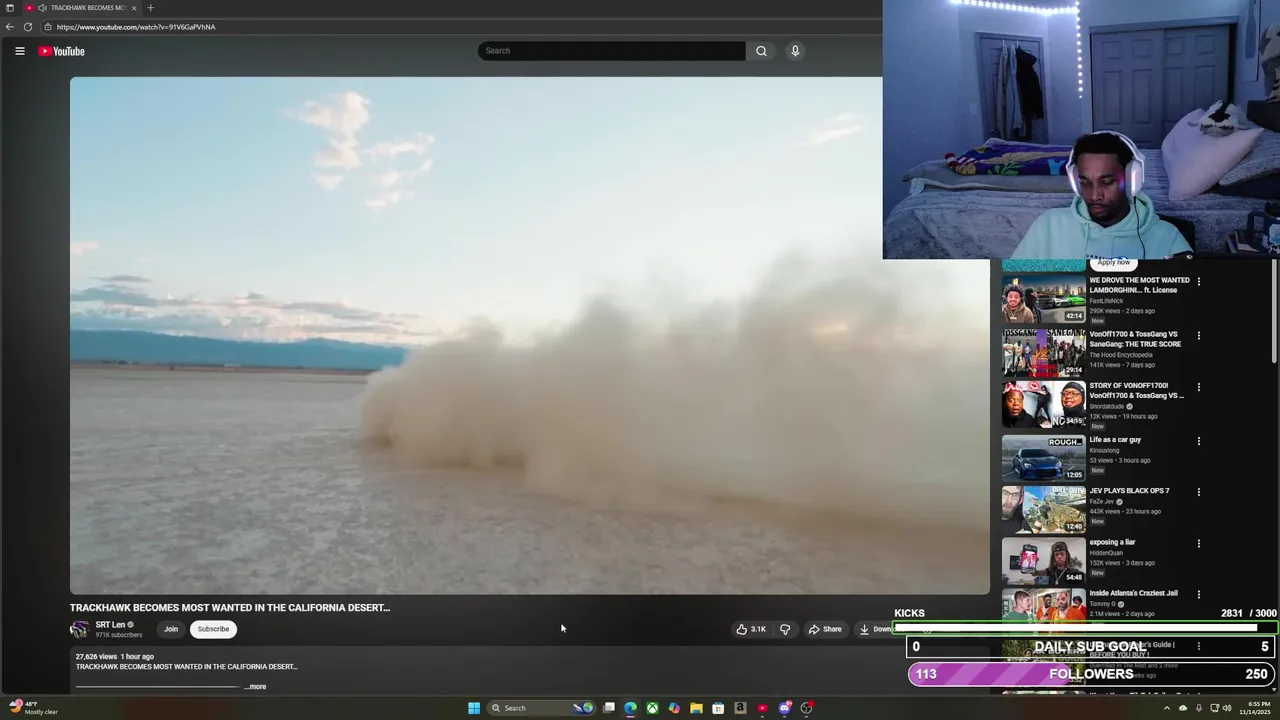Image resolution: width=1280 pixels, height=720 pixels.
Task: Click the sidebar Apply now button
Action: tap(1113, 263)
